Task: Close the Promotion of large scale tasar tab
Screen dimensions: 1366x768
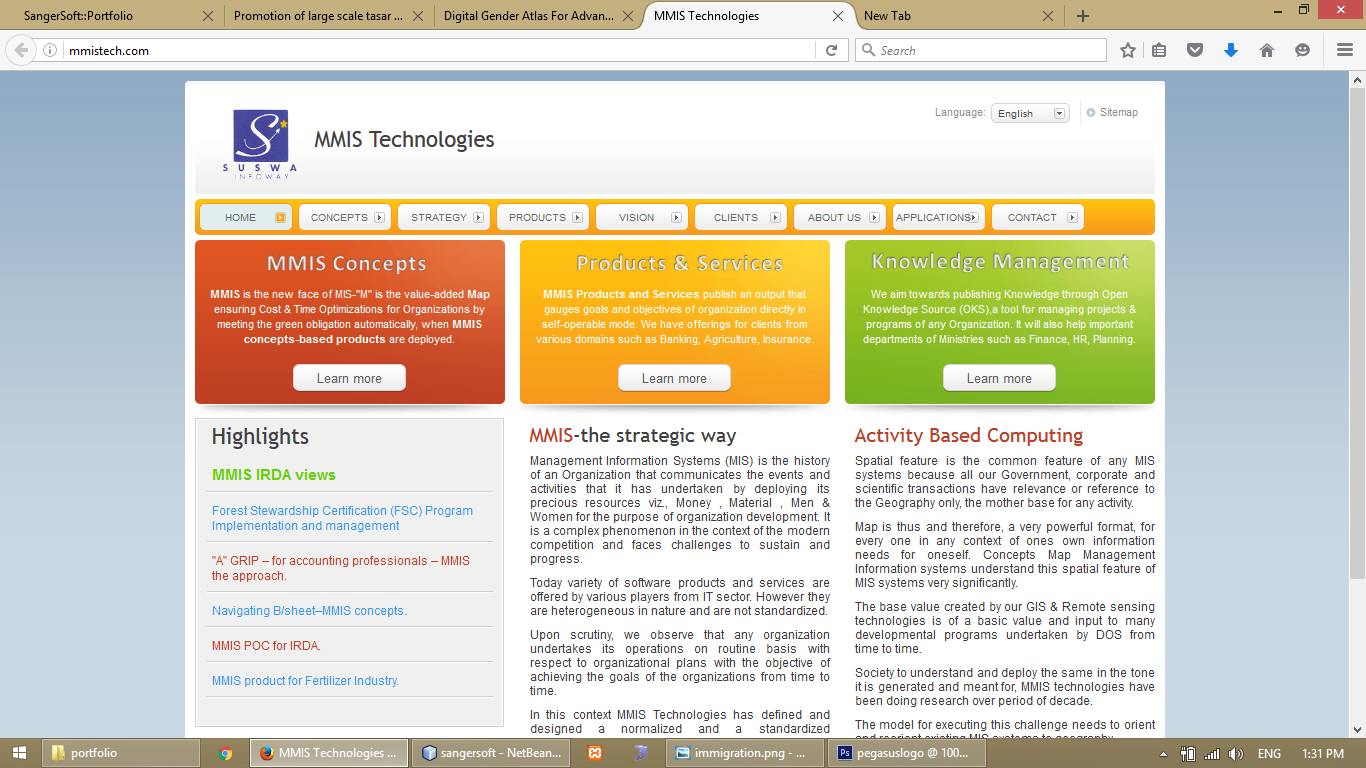Action: point(417,16)
